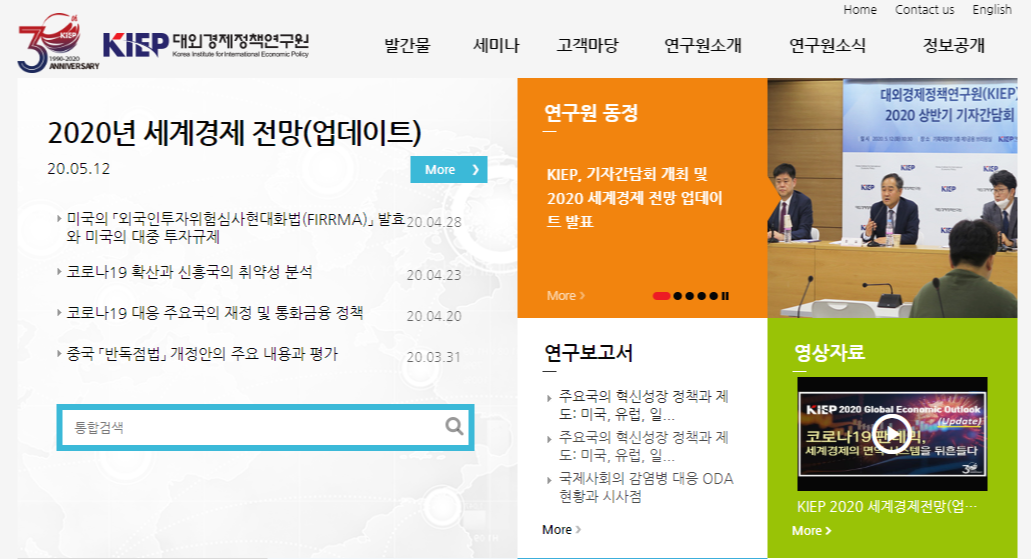Screen dimensions: 1031x559
Task: Select the fifth slide indicator dot
Action: (713, 296)
